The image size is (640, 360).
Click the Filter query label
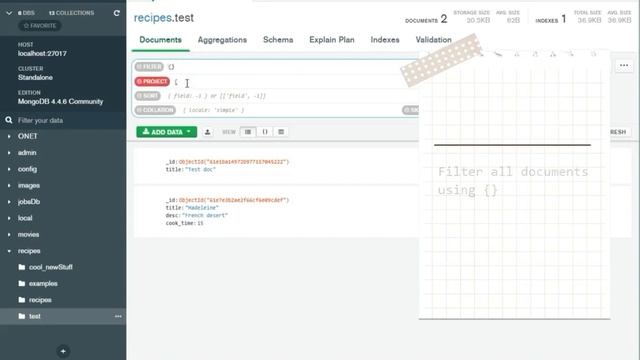pos(149,67)
